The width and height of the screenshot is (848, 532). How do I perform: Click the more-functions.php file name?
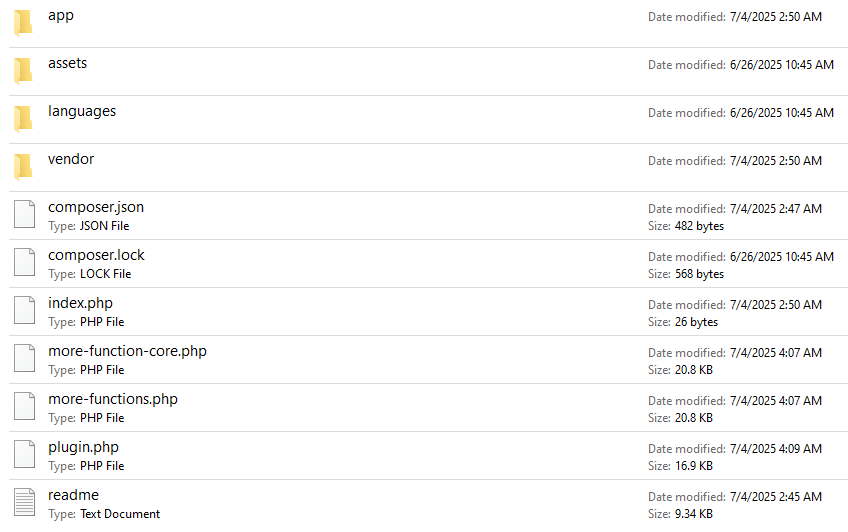tap(113, 399)
